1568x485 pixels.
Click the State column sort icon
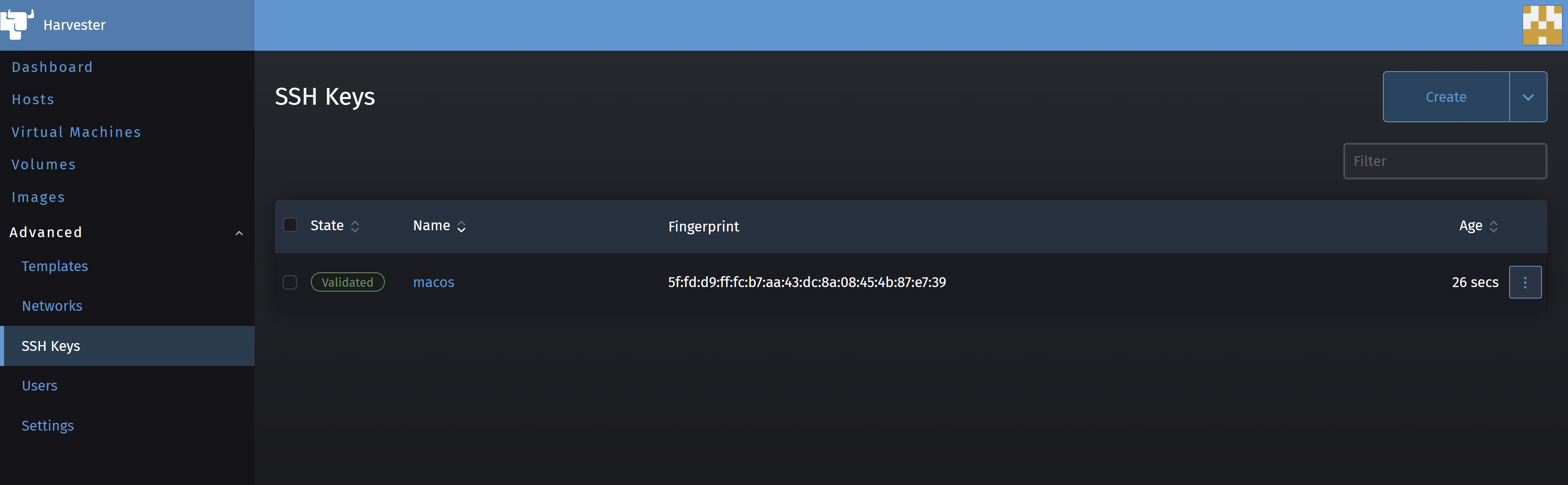(356, 225)
